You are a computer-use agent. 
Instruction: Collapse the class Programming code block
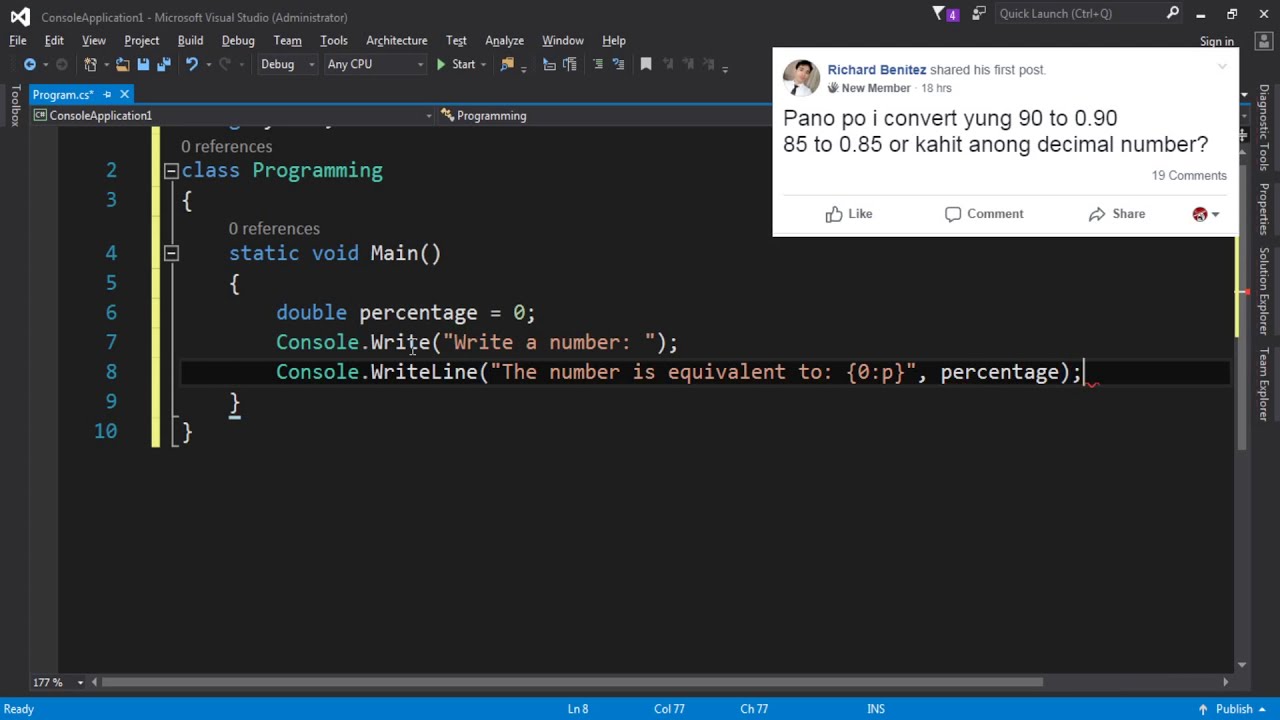point(171,171)
